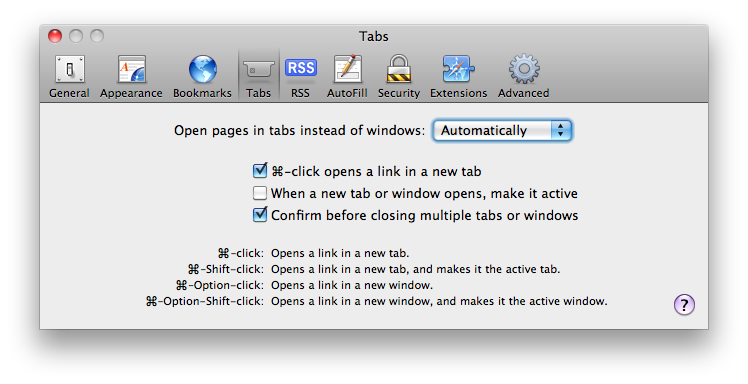Screen dimensions: 748x384
Task: Click the '⌘-Option-click:' shortcut label
Action: point(219,285)
